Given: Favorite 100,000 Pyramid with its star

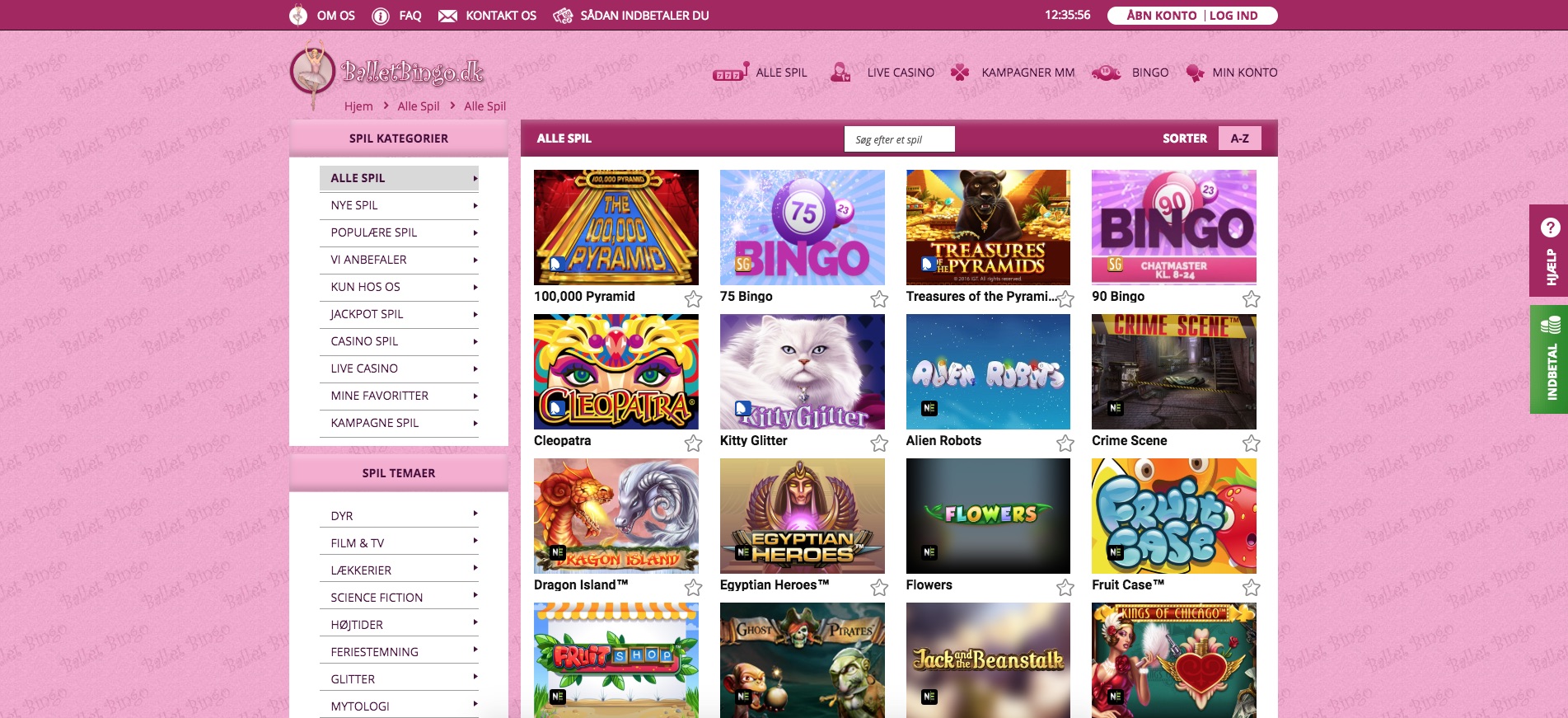Looking at the screenshot, I should point(694,298).
